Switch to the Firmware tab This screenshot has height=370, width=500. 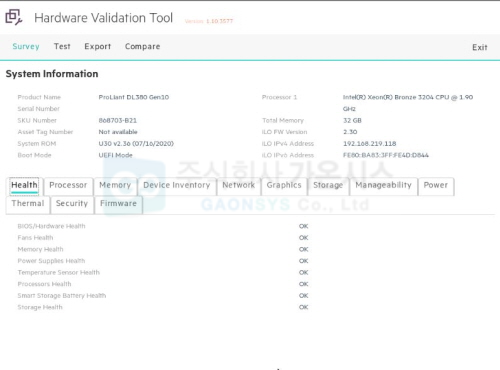pos(119,204)
